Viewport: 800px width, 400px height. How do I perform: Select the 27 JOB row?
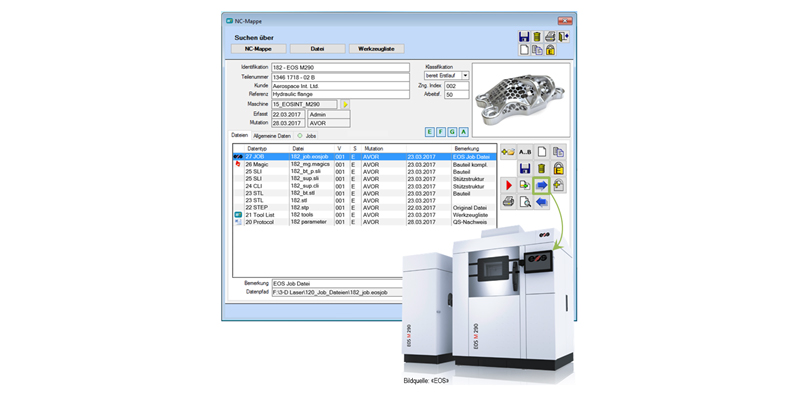[364, 157]
